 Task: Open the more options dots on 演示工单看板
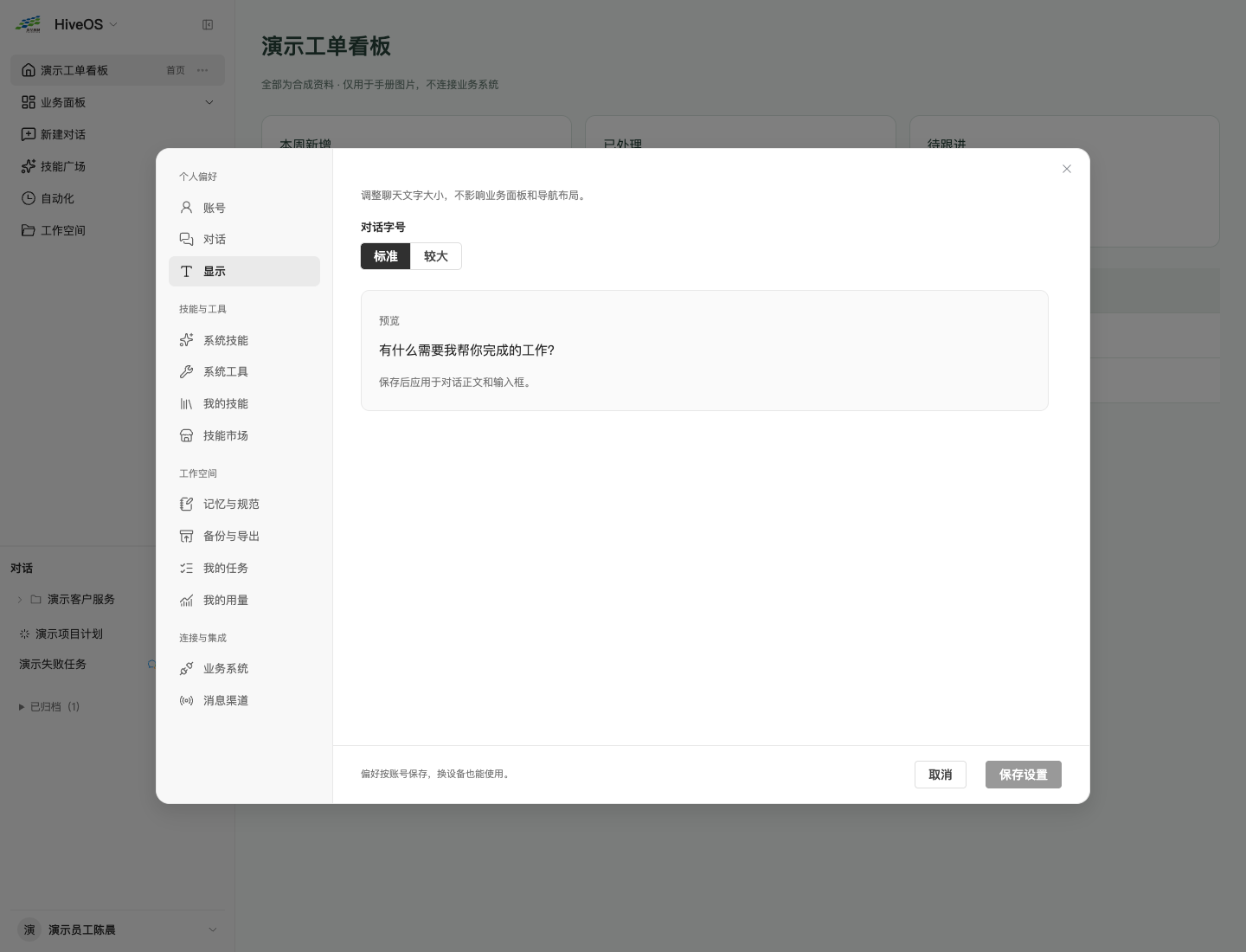pyautogui.click(x=202, y=70)
